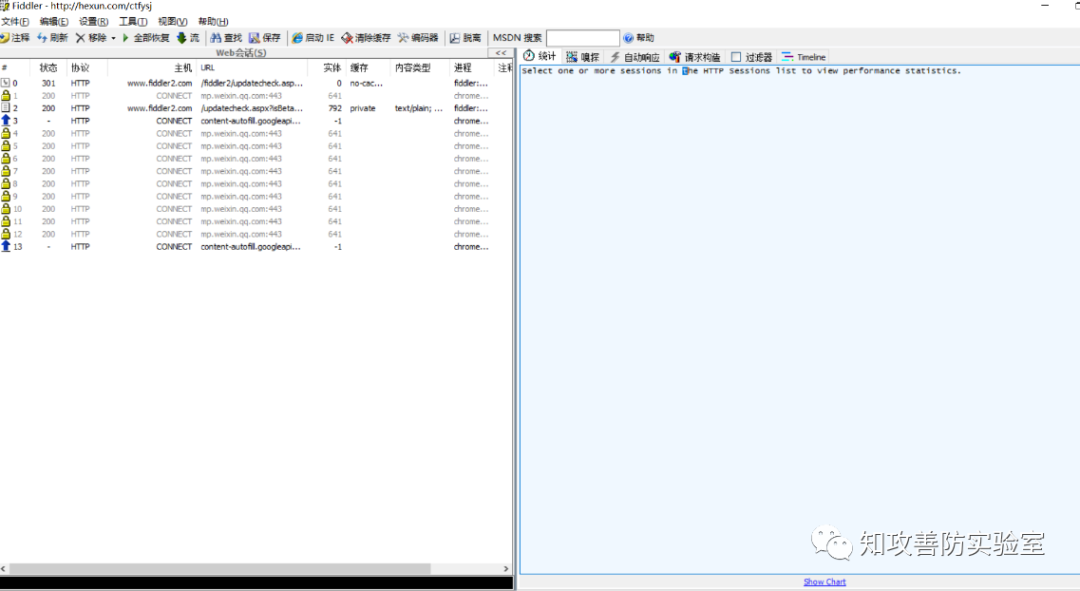The image size is (1080, 591).
Task: Collapse the session list with << button
Action: point(501,53)
